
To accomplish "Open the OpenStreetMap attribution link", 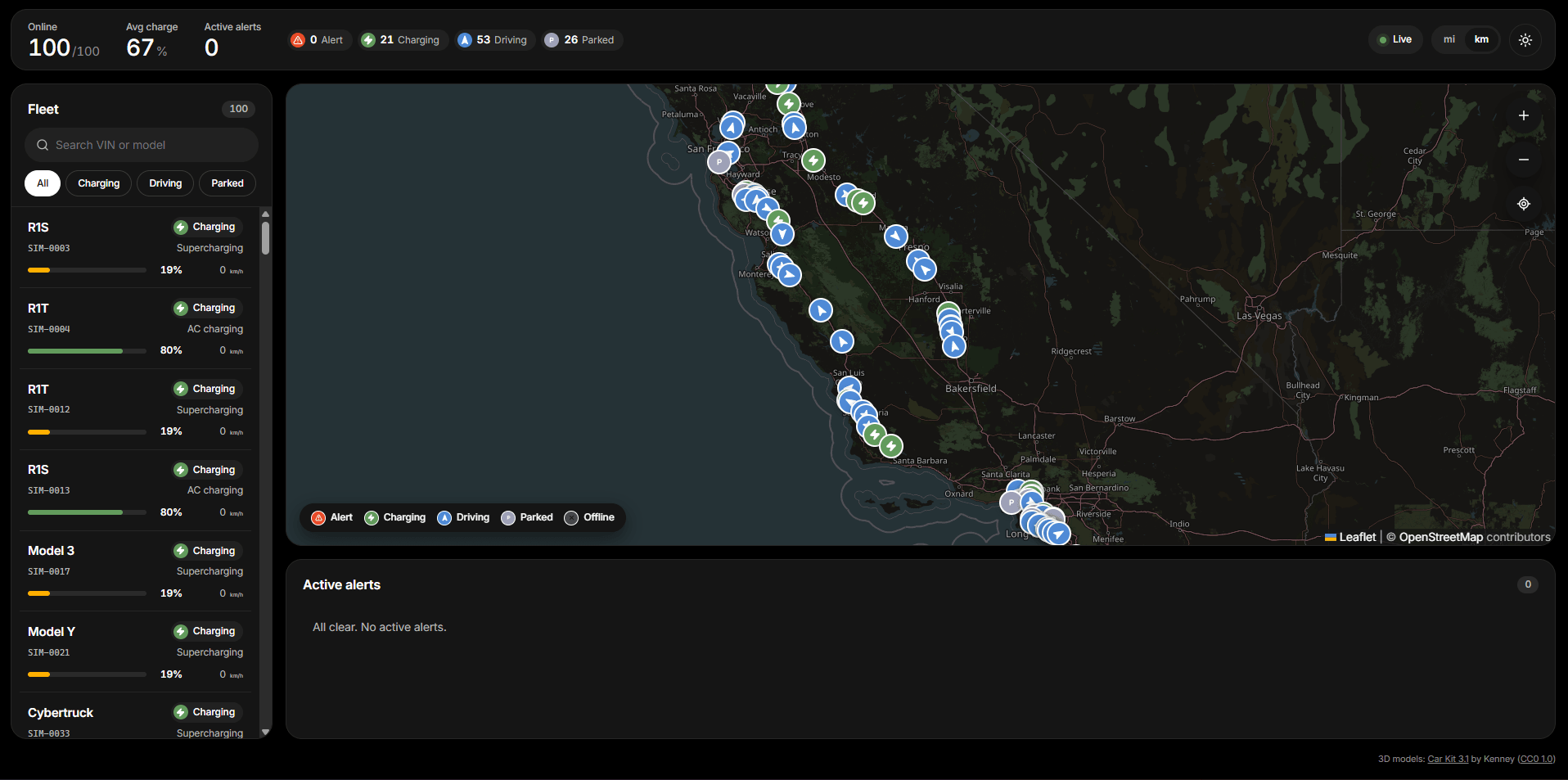I will pyautogui.click(x=1440, y=537).
